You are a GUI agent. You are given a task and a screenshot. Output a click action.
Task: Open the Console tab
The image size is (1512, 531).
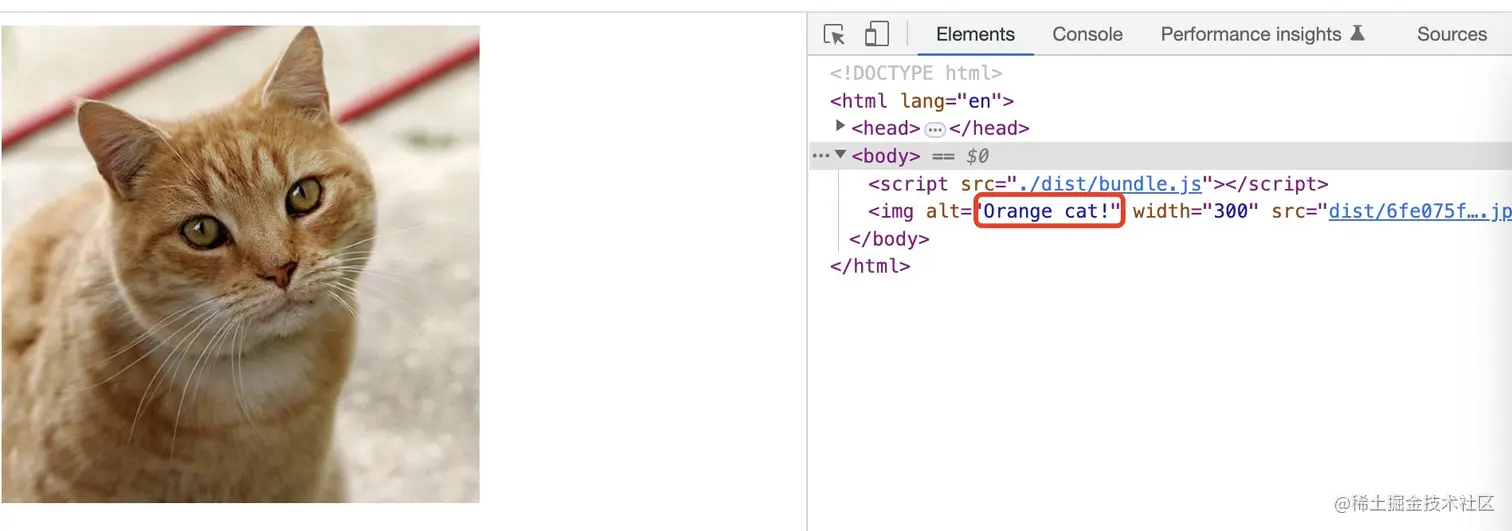coord(1087,34)
